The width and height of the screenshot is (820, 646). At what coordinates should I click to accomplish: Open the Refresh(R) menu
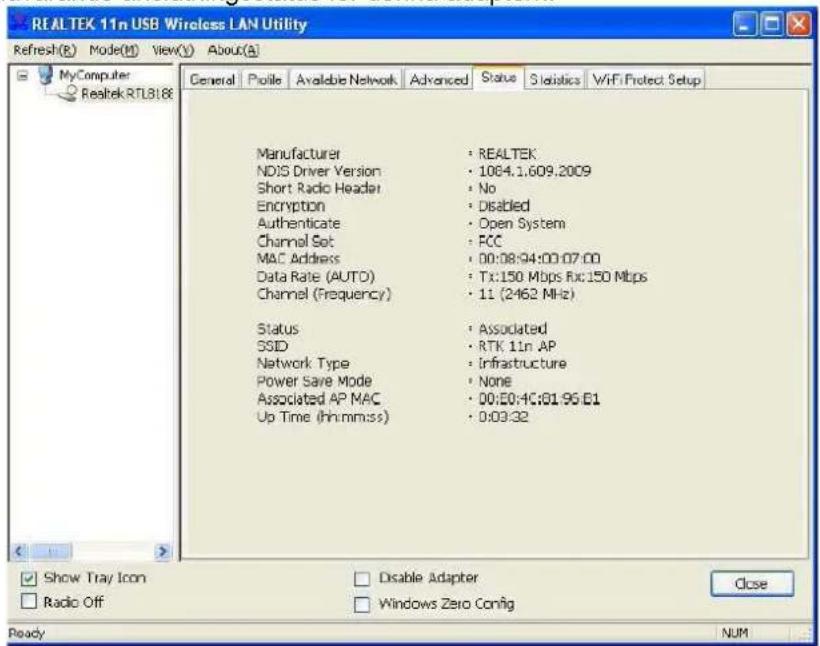[x=45, y=50]
